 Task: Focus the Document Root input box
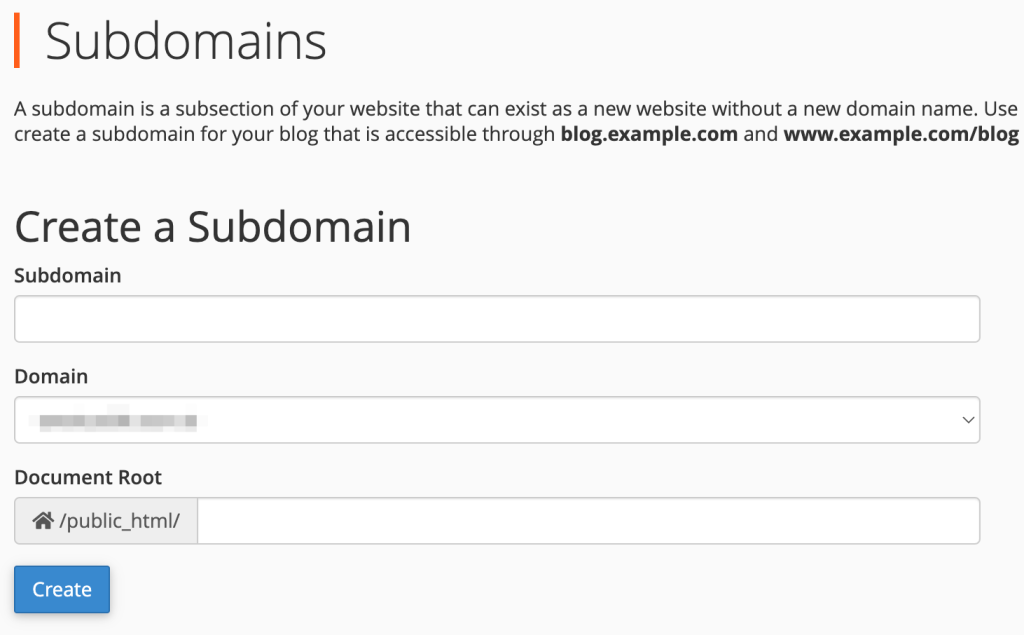click(x=590, y=520)
